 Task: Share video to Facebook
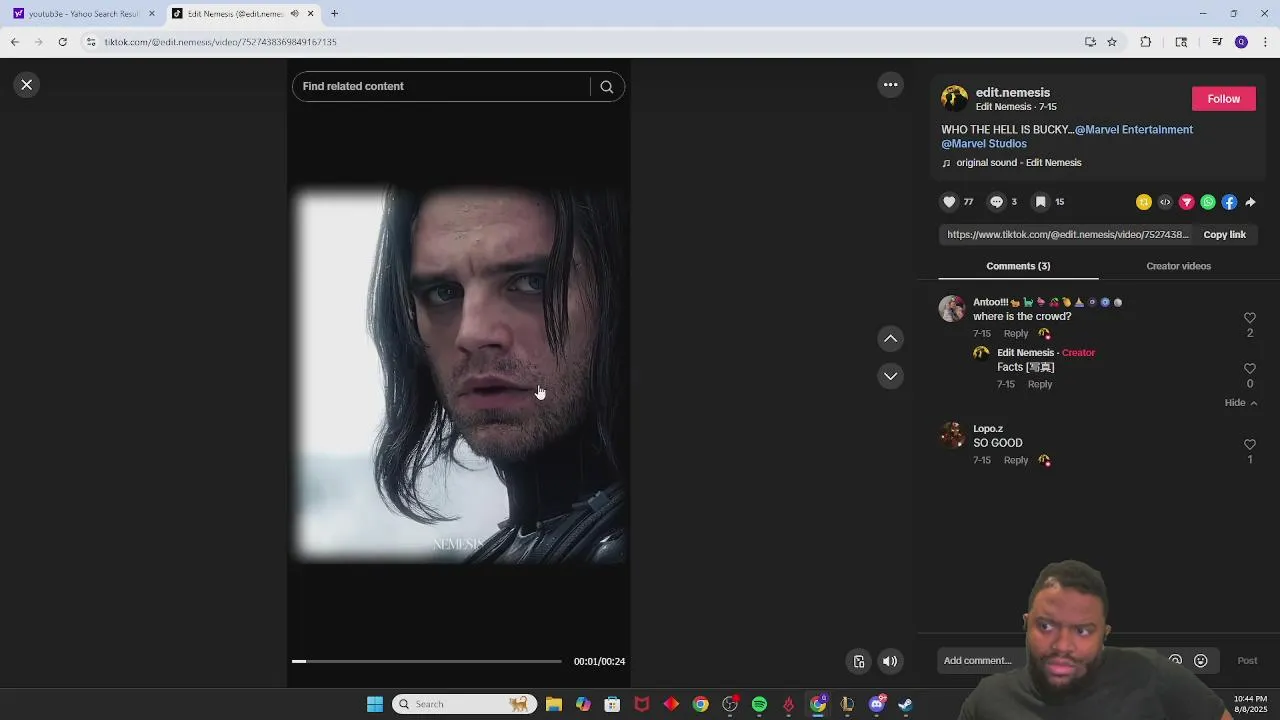pos(1229,202)
